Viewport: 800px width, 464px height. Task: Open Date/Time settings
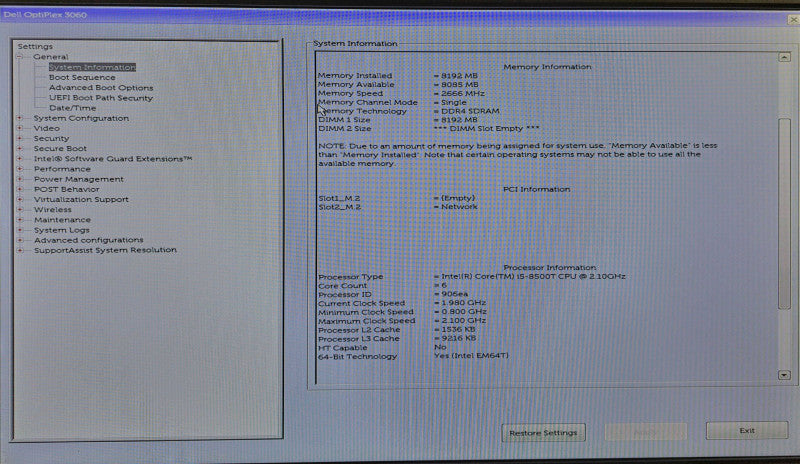[x=72, y=108]
